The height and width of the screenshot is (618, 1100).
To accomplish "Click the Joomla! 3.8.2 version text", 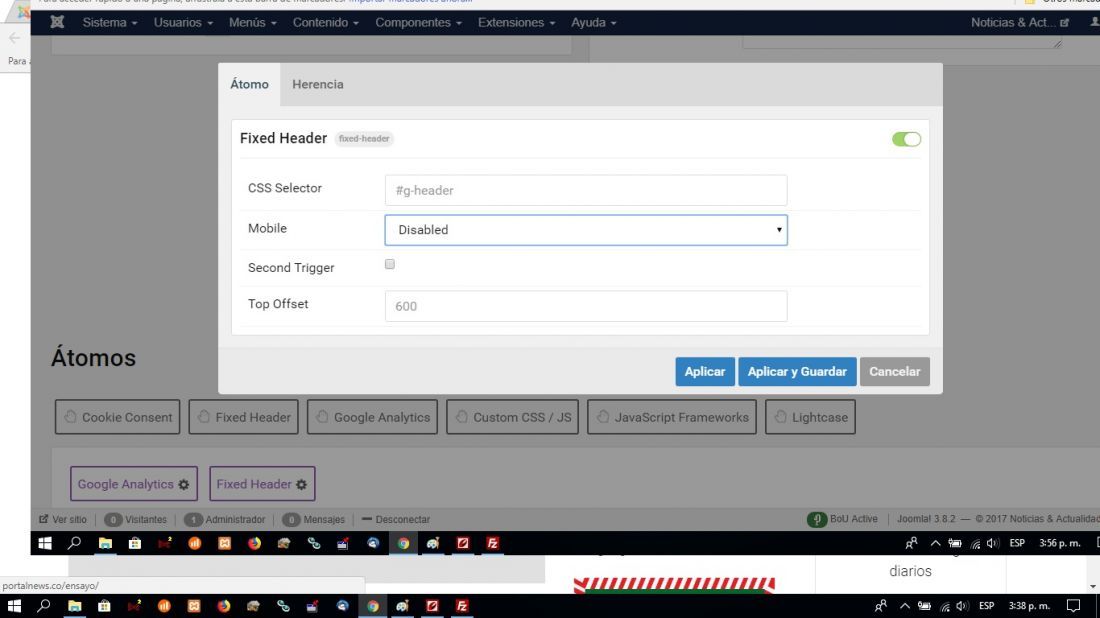I will 926,519.
